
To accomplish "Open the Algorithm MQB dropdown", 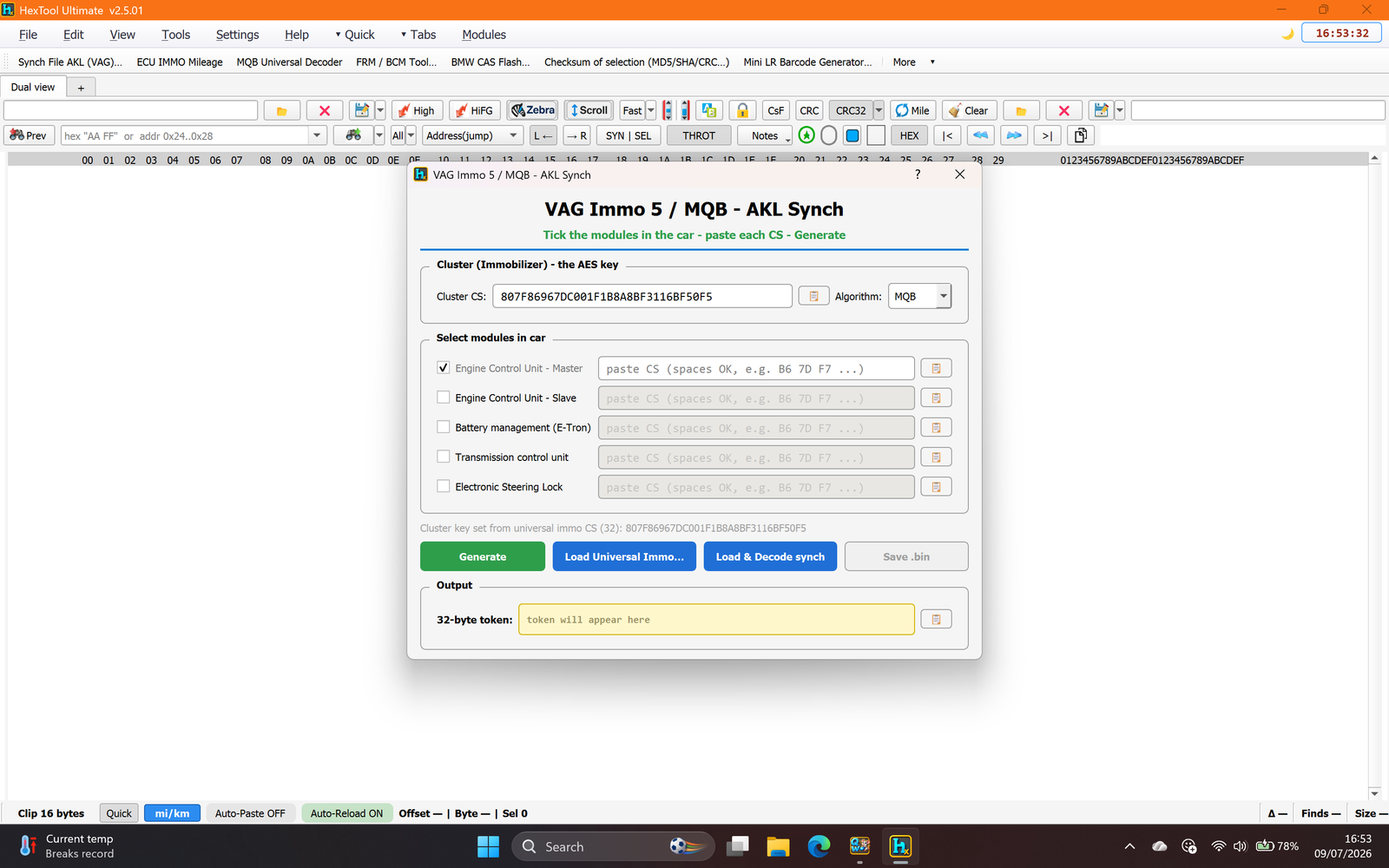I will tap(943, 296).
